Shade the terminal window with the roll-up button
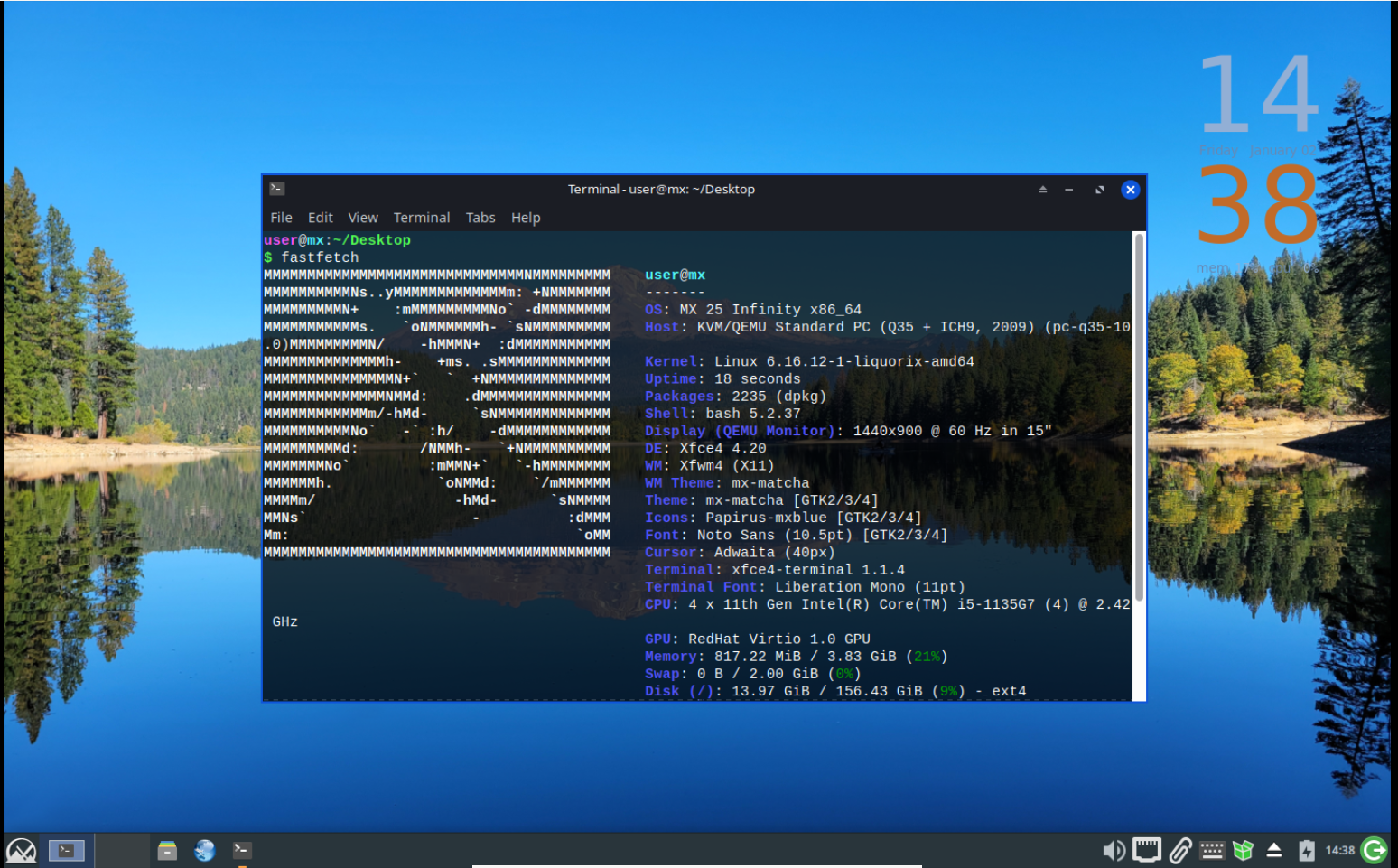The height and width of the screenshot is (868, 1398). pyautogui.click(x=1043, y=190)
